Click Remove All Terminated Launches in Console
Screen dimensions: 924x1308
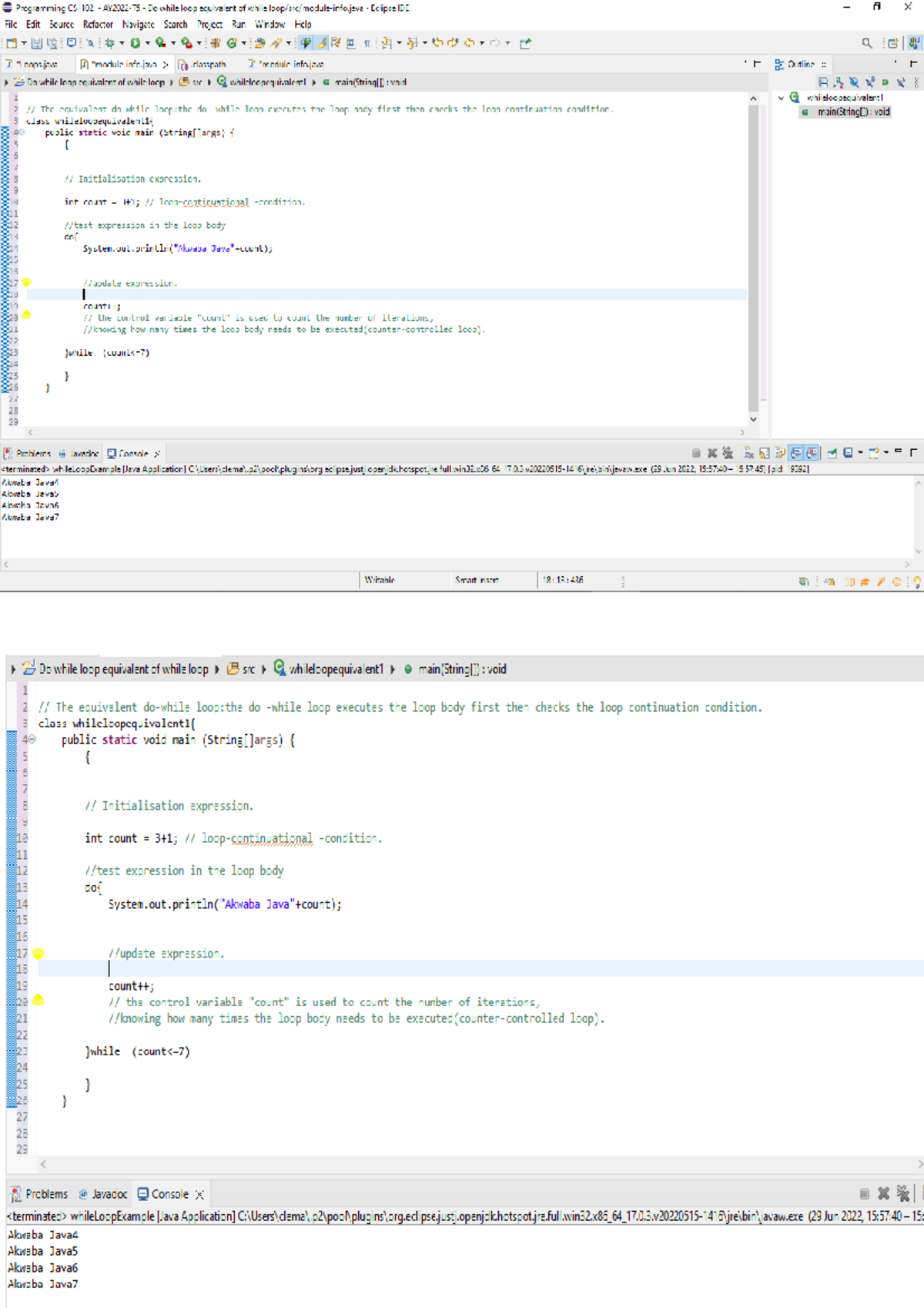click(728, 453)
